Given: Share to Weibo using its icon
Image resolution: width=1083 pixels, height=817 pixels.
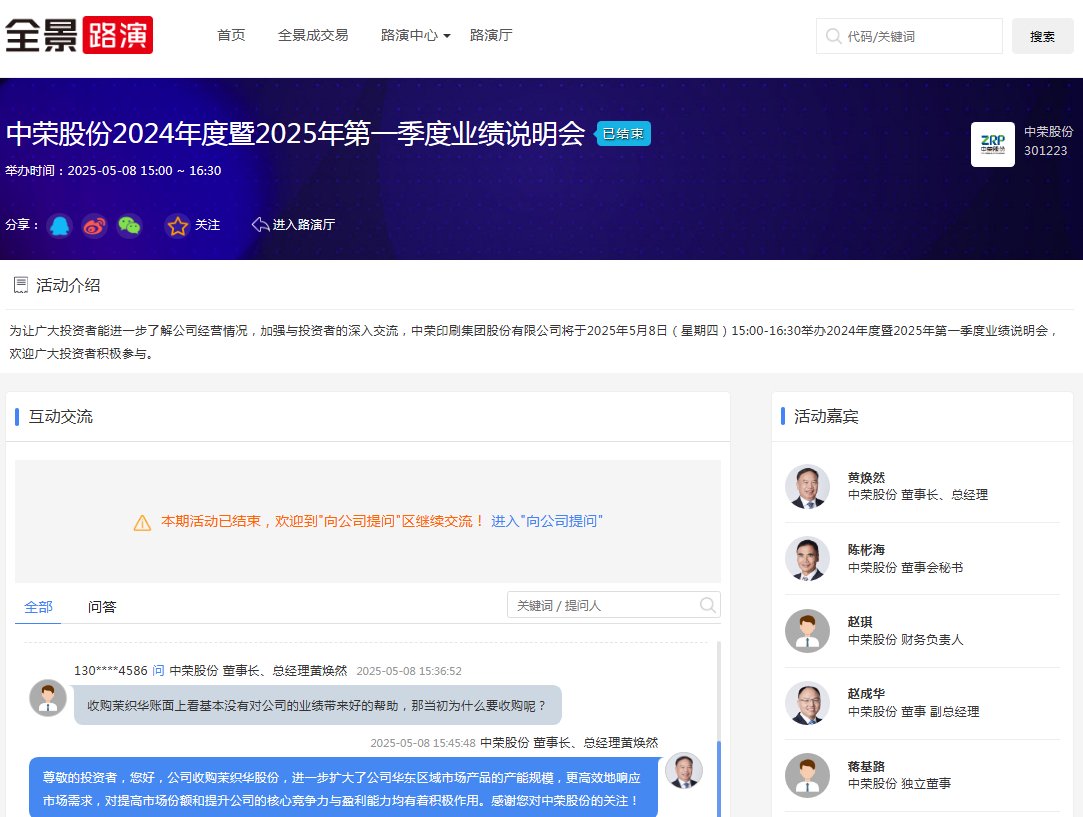Looking at the screenshot, I should 93,225.
